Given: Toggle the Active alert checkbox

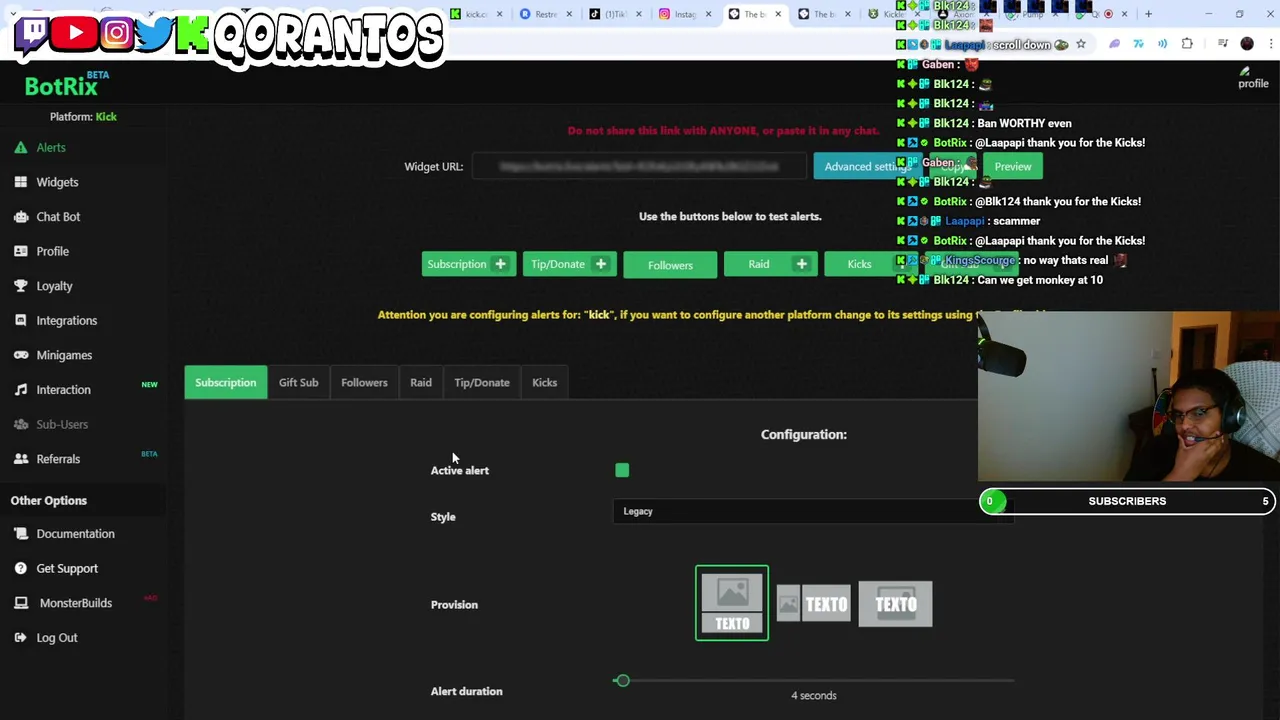Looking at the screenshot, I should (x=622, y=470).
